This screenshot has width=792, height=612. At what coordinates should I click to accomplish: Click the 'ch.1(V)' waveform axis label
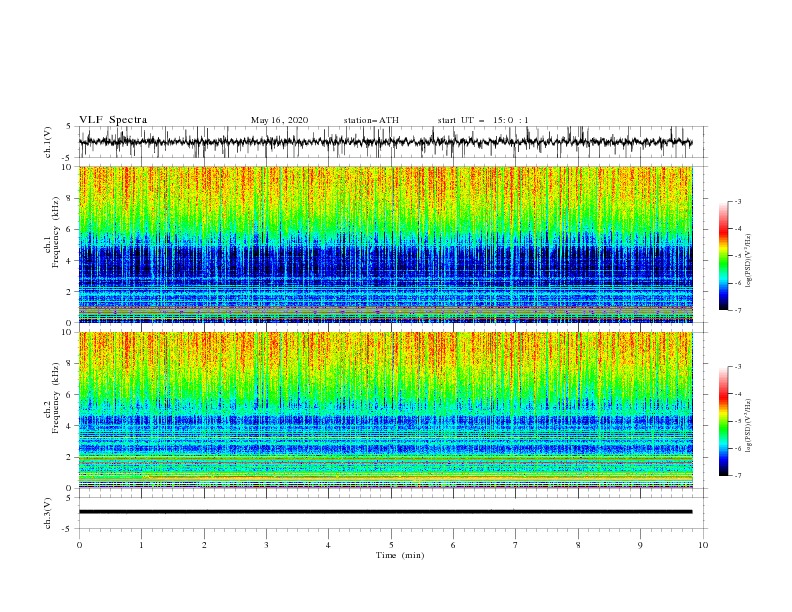(48, 142)
